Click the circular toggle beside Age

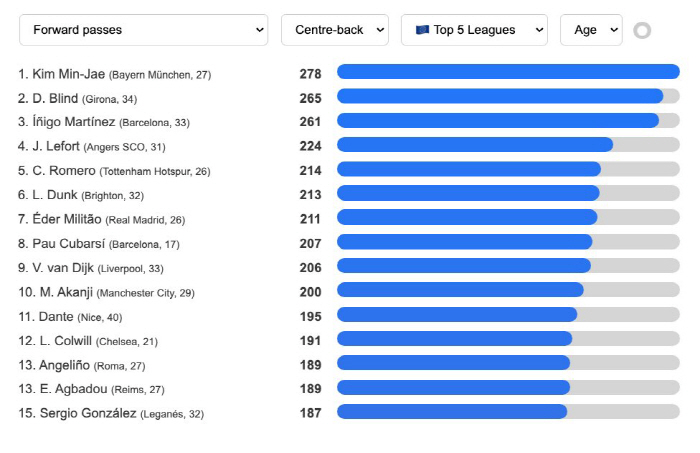click(x=642, y=30)
